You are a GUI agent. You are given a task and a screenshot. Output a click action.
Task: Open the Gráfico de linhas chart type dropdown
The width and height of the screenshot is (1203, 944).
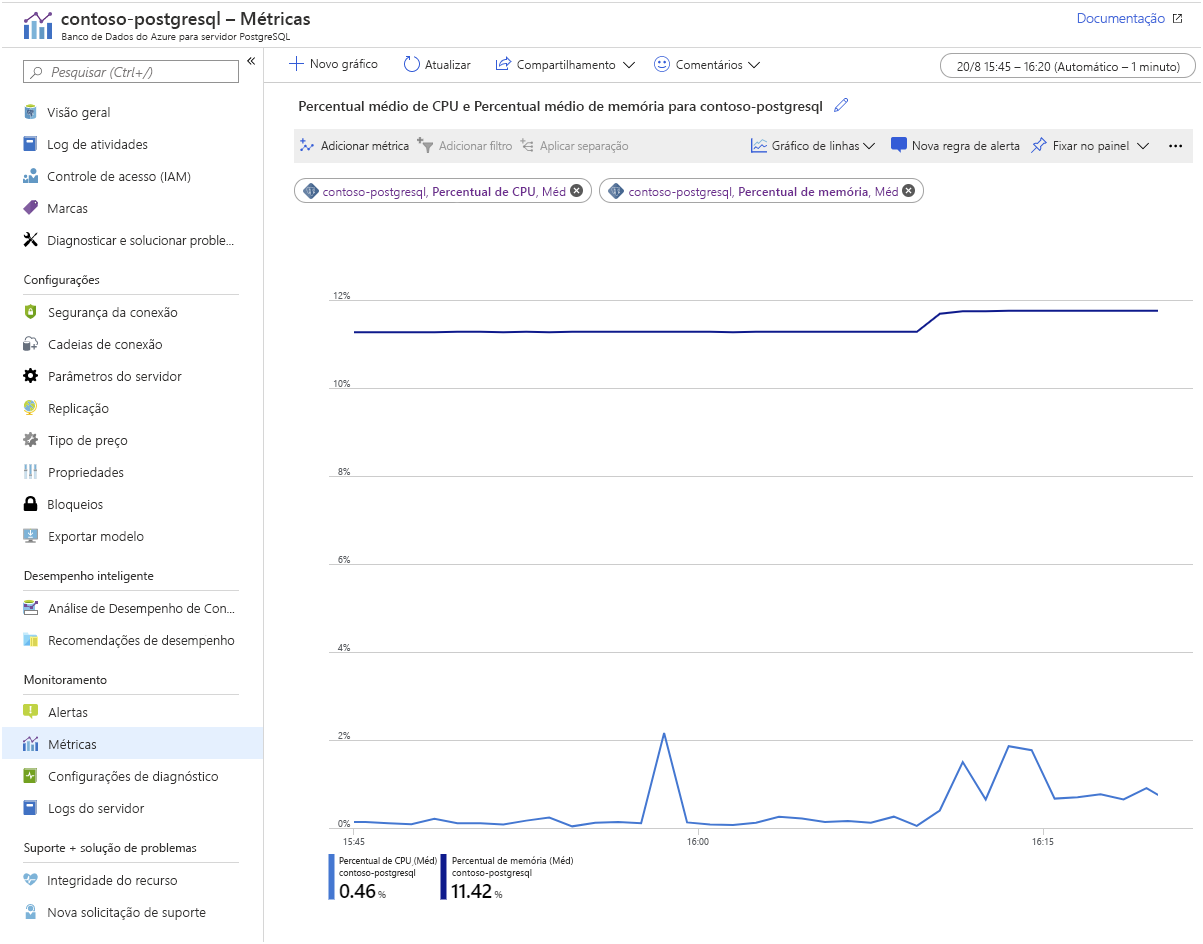(x=868, y=146)
